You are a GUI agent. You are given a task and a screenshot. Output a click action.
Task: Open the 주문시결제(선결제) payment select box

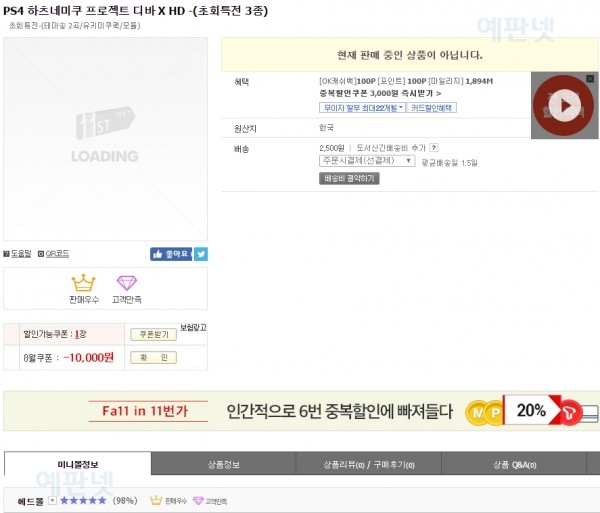coord(367,161)
